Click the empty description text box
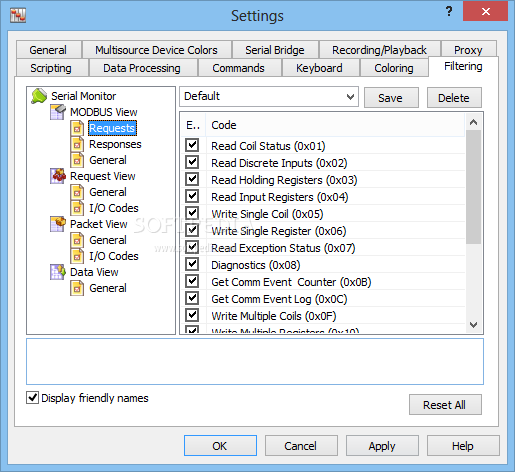Image resolution: width=515 pixels, height=472 pixels. tap(255, 361)
